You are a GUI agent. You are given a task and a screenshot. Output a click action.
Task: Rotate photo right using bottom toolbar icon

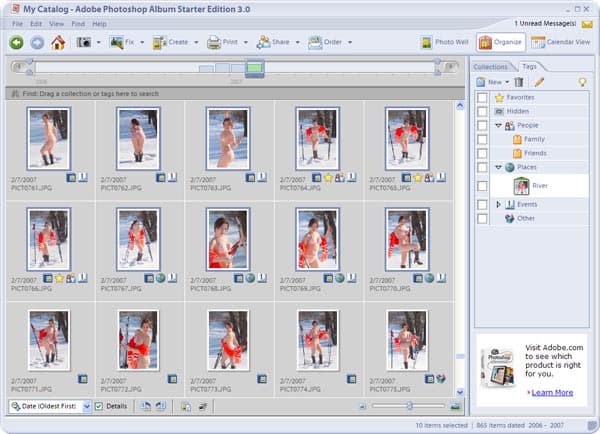(x=161, y=406)
